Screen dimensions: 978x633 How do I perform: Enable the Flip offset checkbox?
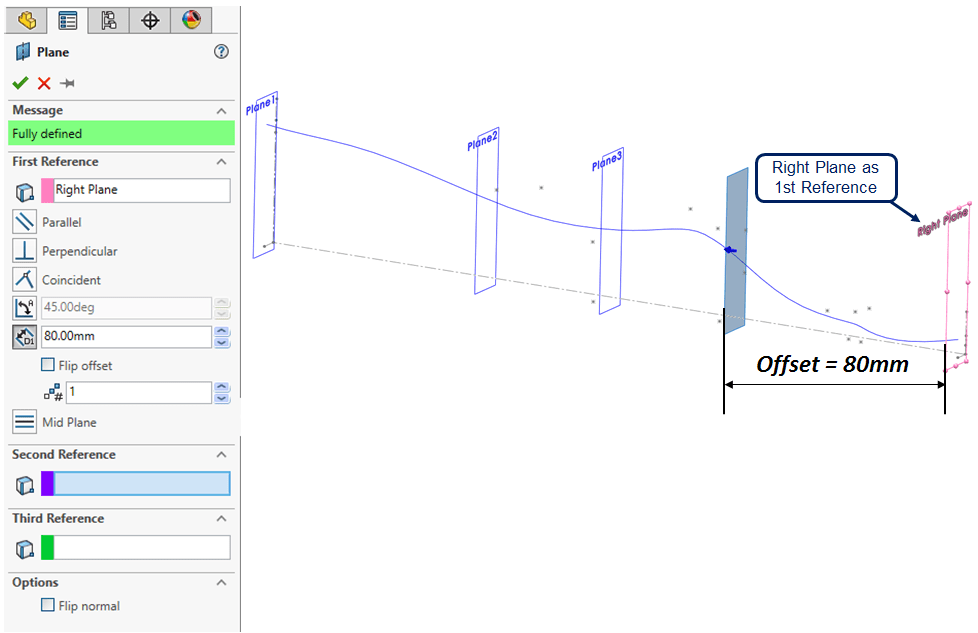[x=48, y=365]
